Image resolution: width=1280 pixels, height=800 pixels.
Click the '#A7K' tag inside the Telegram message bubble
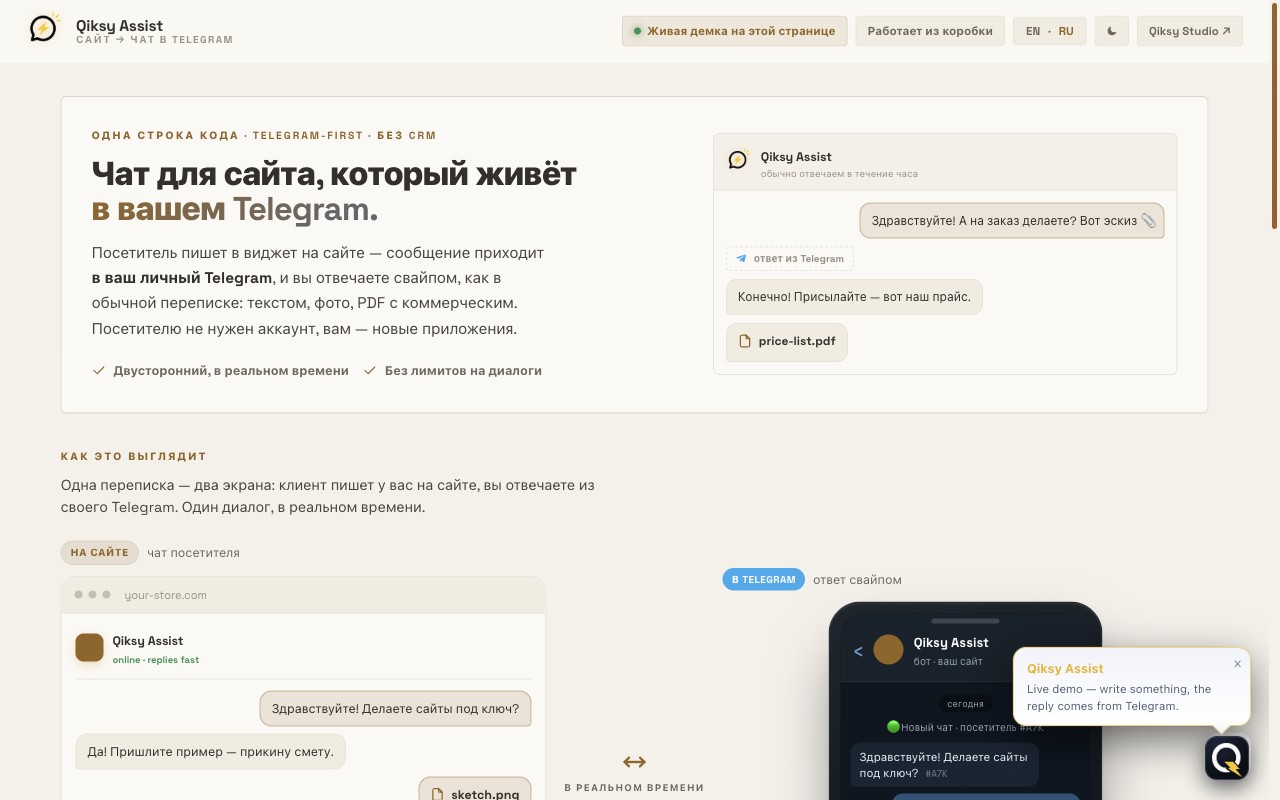click(936, 774)
